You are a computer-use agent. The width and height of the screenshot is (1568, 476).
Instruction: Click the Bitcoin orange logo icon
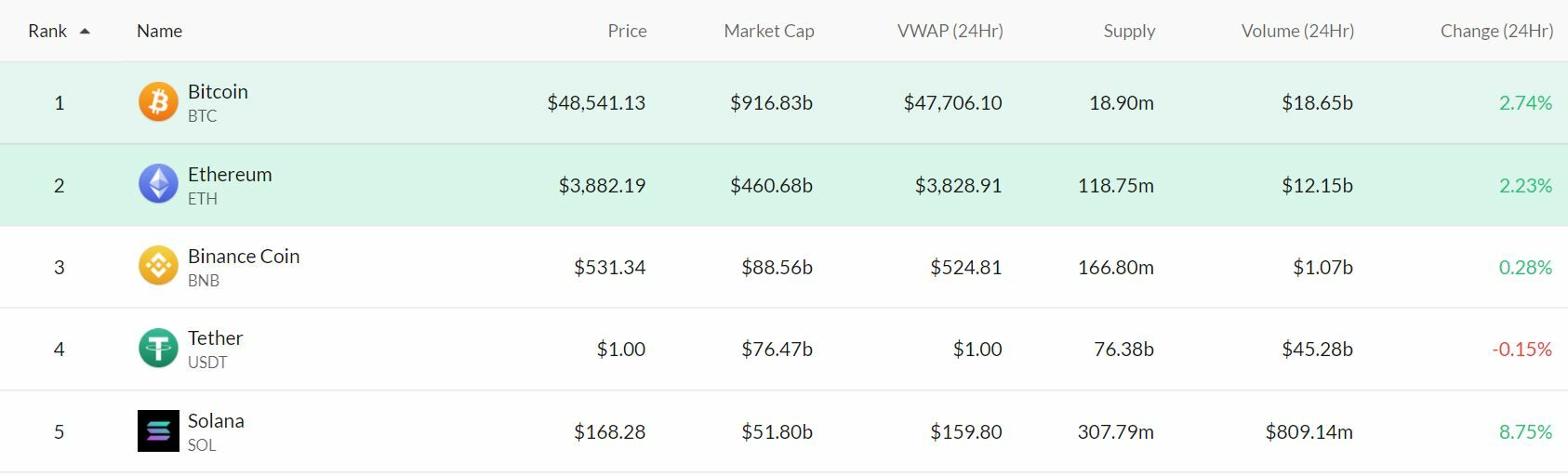click(x=158, y=102)
